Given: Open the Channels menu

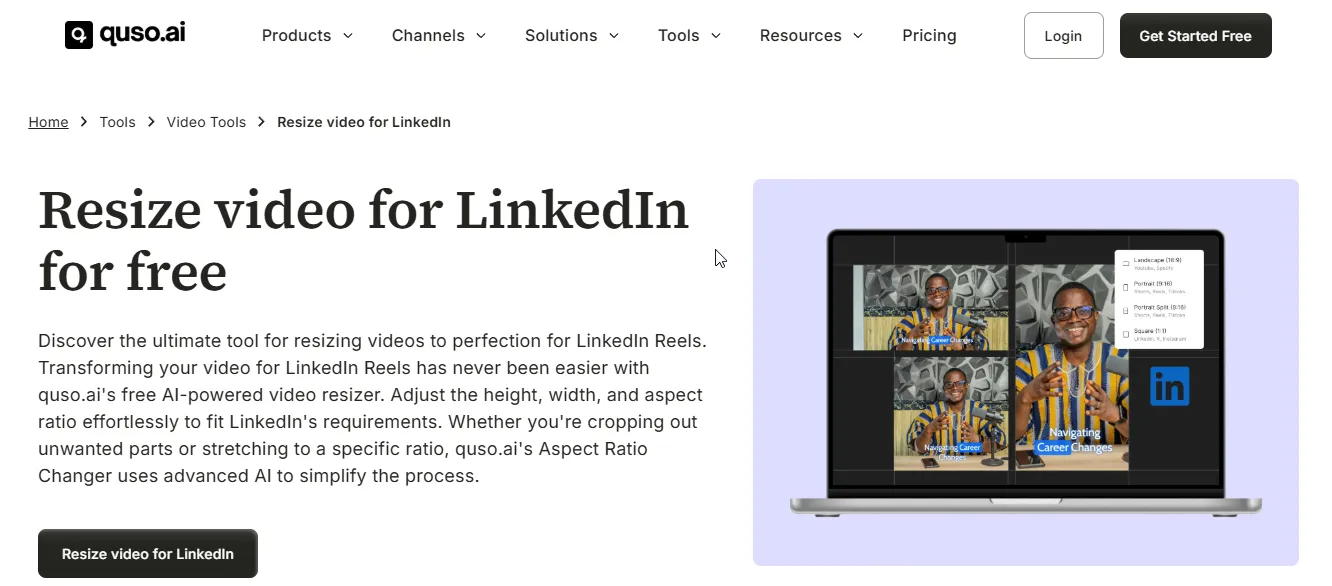Looking at the screenshot, I should (x=428, y=36).
